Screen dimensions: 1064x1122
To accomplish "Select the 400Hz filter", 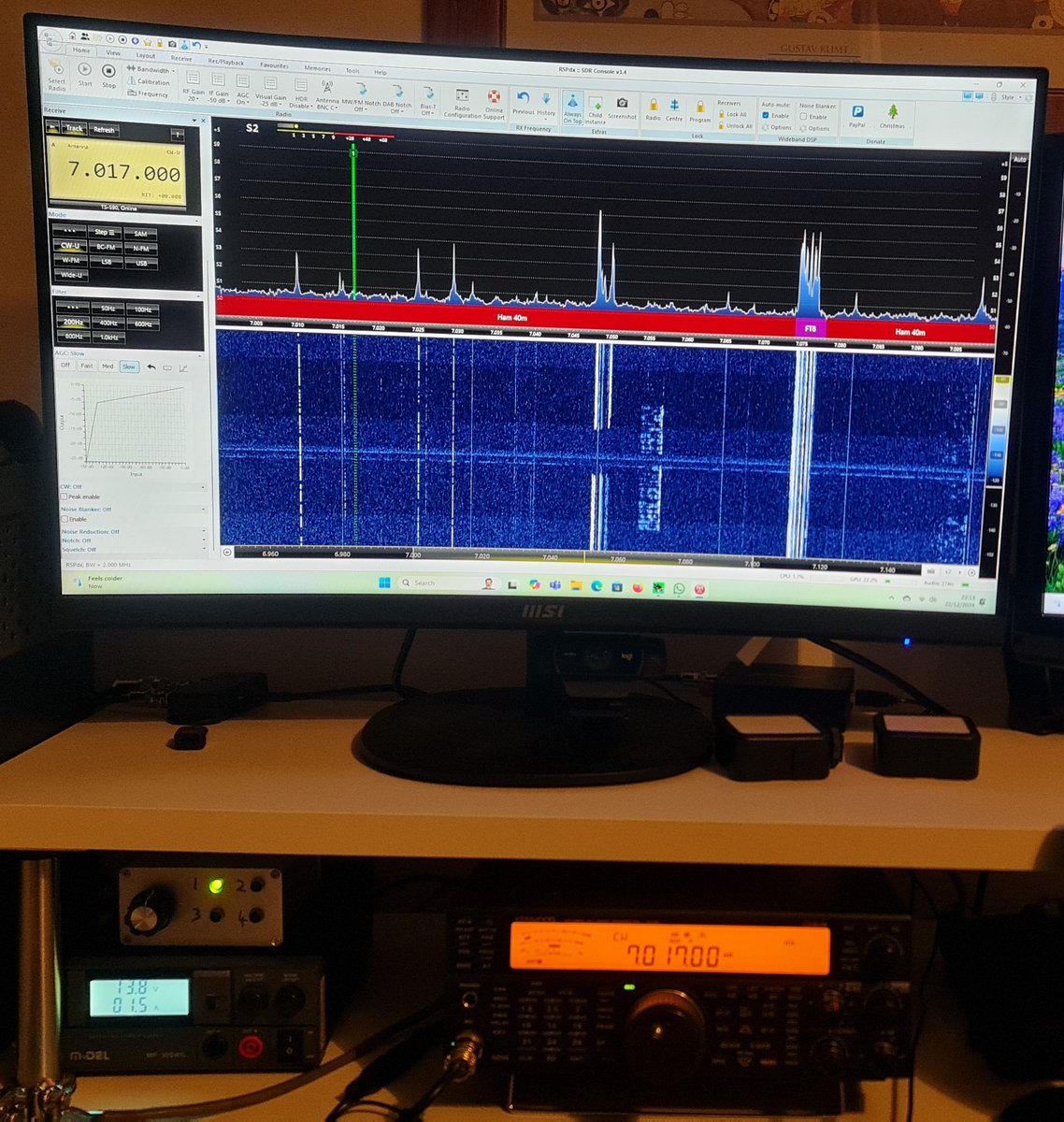I will (x=108, y=323).
